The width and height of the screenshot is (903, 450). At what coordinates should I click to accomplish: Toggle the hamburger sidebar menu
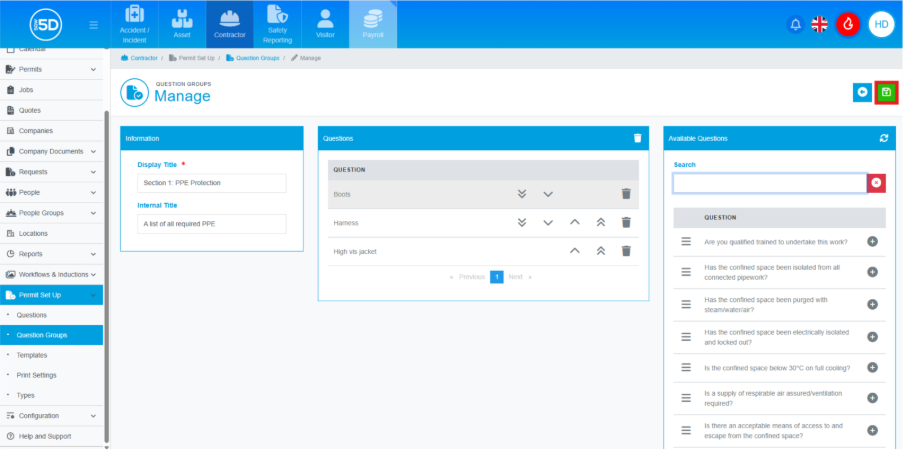click(x=94, y=25)
